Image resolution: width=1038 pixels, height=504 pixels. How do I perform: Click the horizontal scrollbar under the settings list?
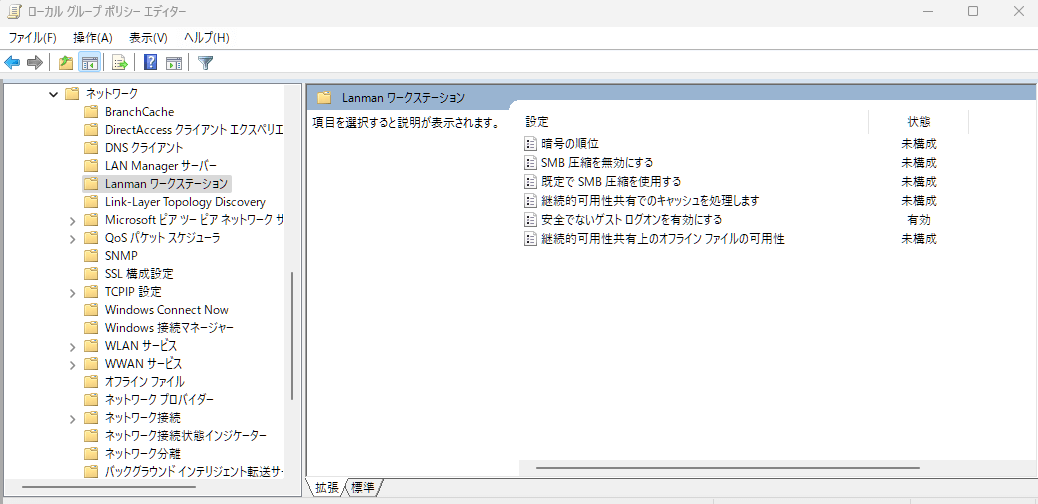(727, 467)
